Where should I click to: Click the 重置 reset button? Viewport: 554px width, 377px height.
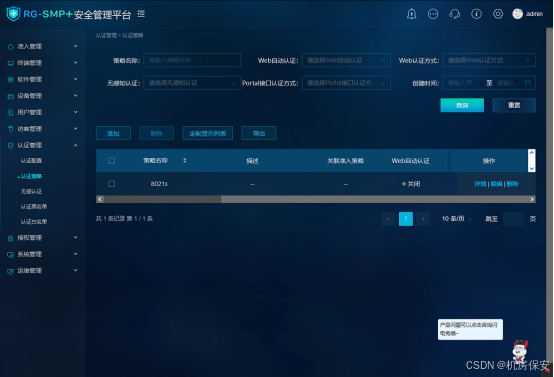[x=514, y=105]
